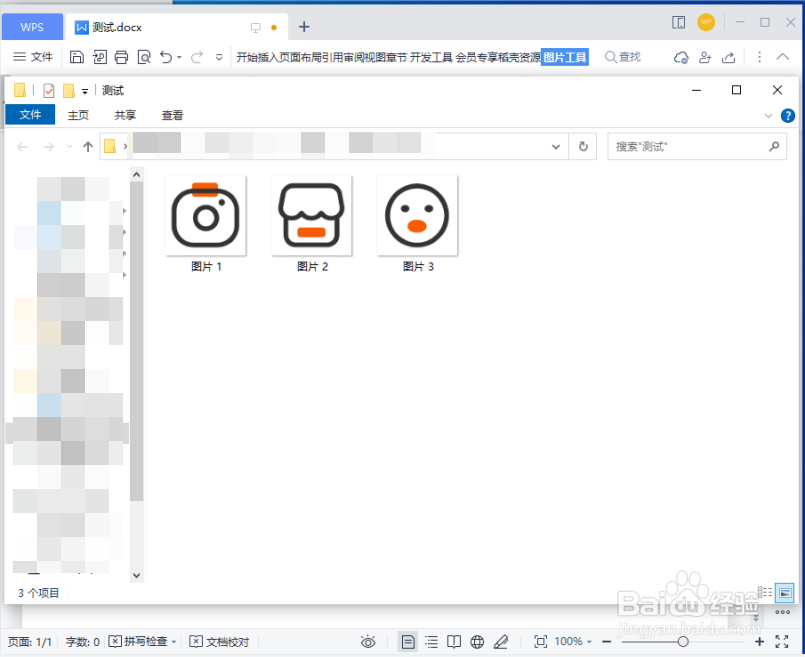
Task: Open Explorer 文件 menu tab
Action: click(x=30, y=114)
